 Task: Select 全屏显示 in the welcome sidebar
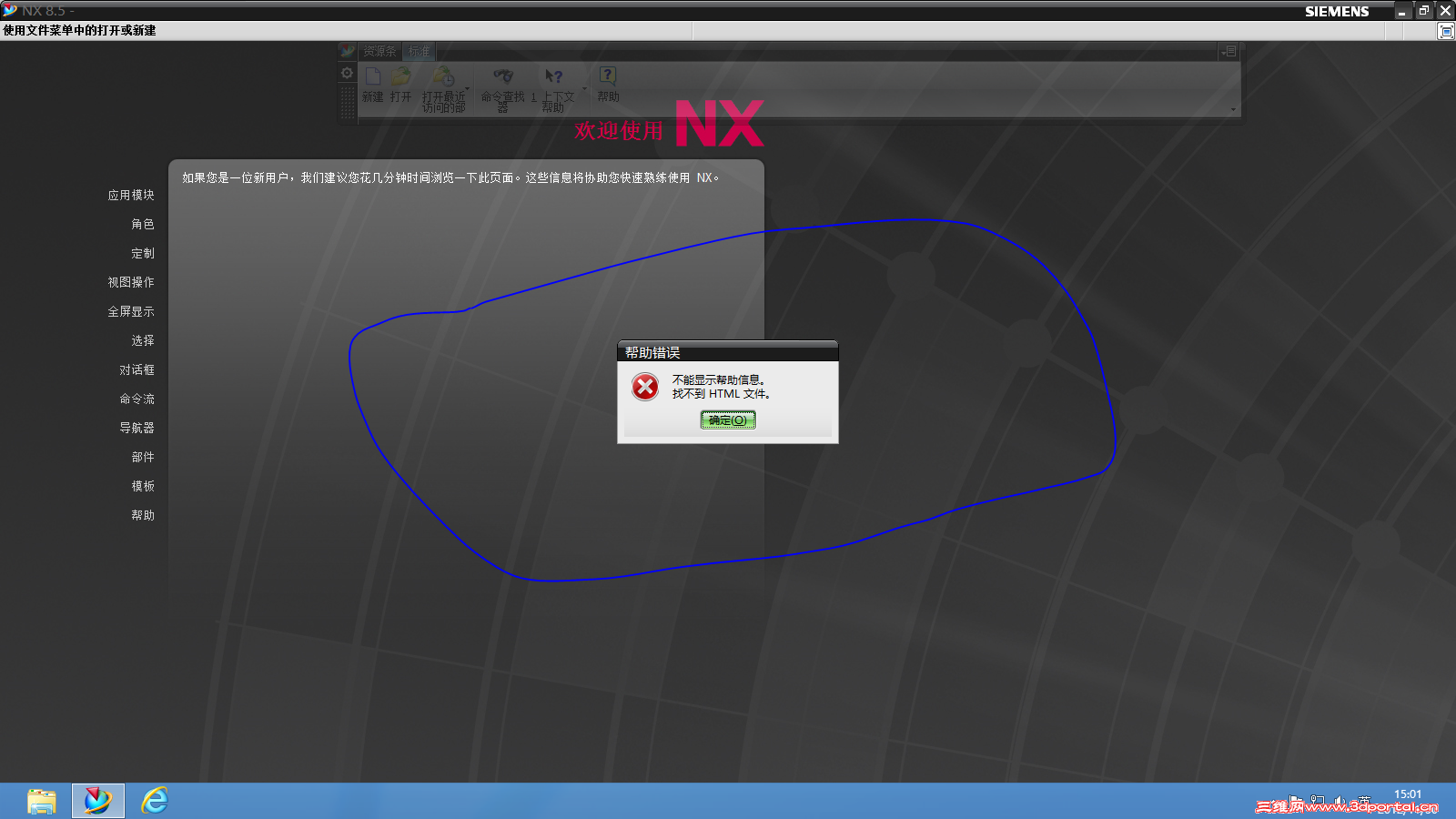pyautogui.click(x=131, y=311)
